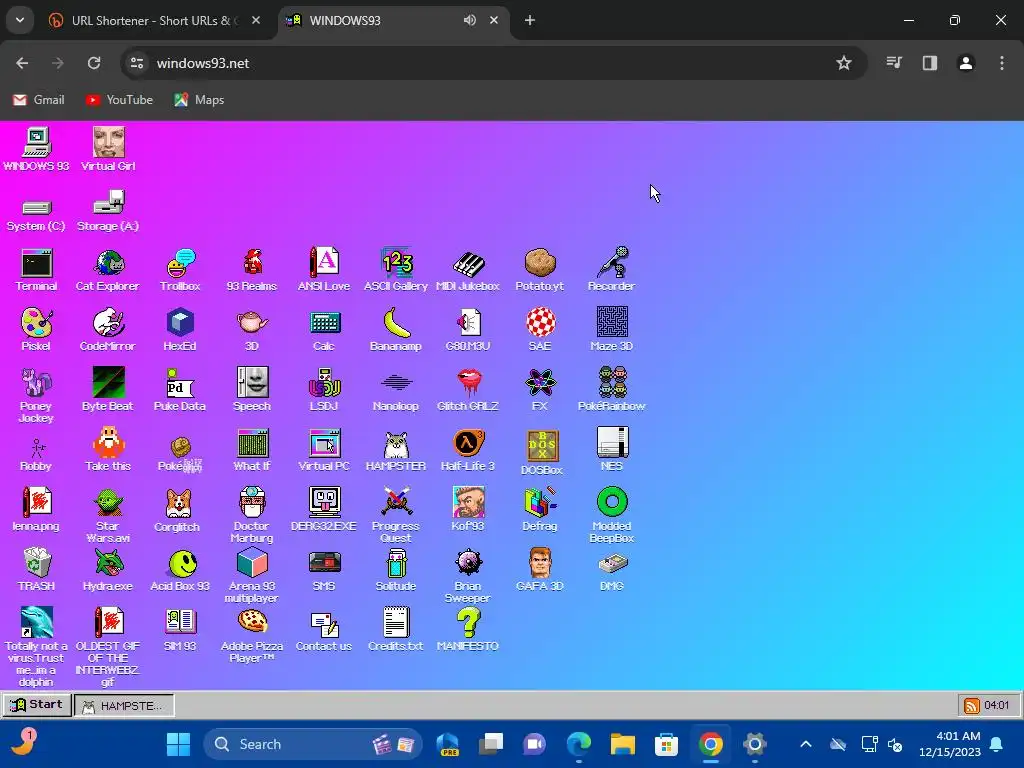1024x768 pixels.
Task: Launch Piskel paint palette icon
Action: (x=36, y=330)
